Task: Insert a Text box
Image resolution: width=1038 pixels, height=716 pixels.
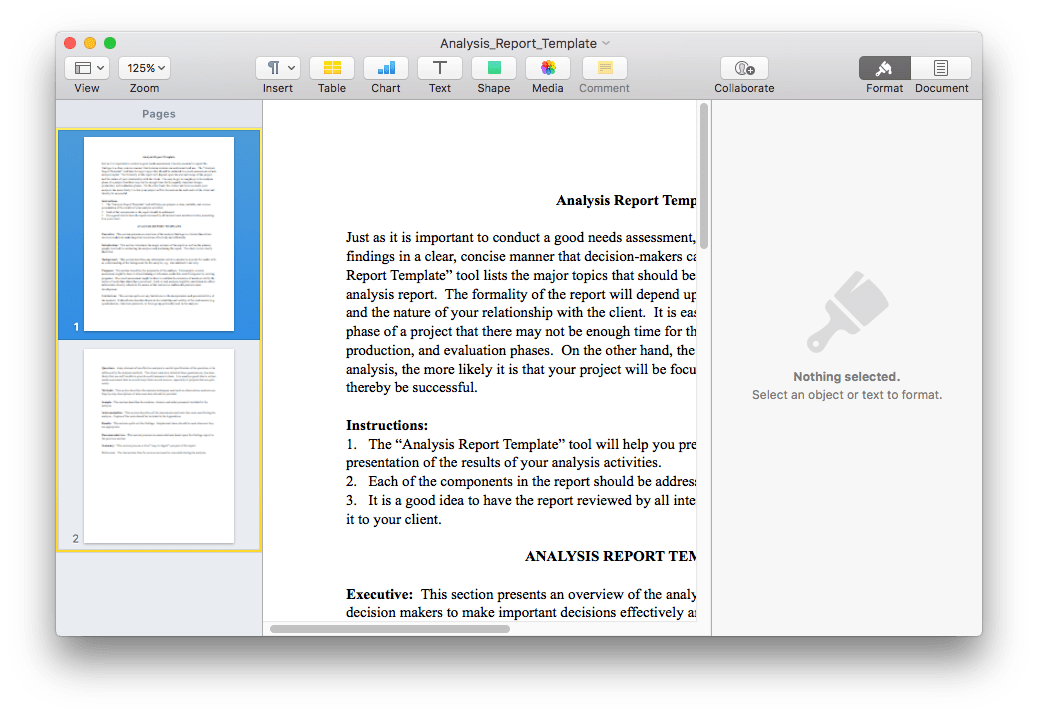Action: coord(439,68)
